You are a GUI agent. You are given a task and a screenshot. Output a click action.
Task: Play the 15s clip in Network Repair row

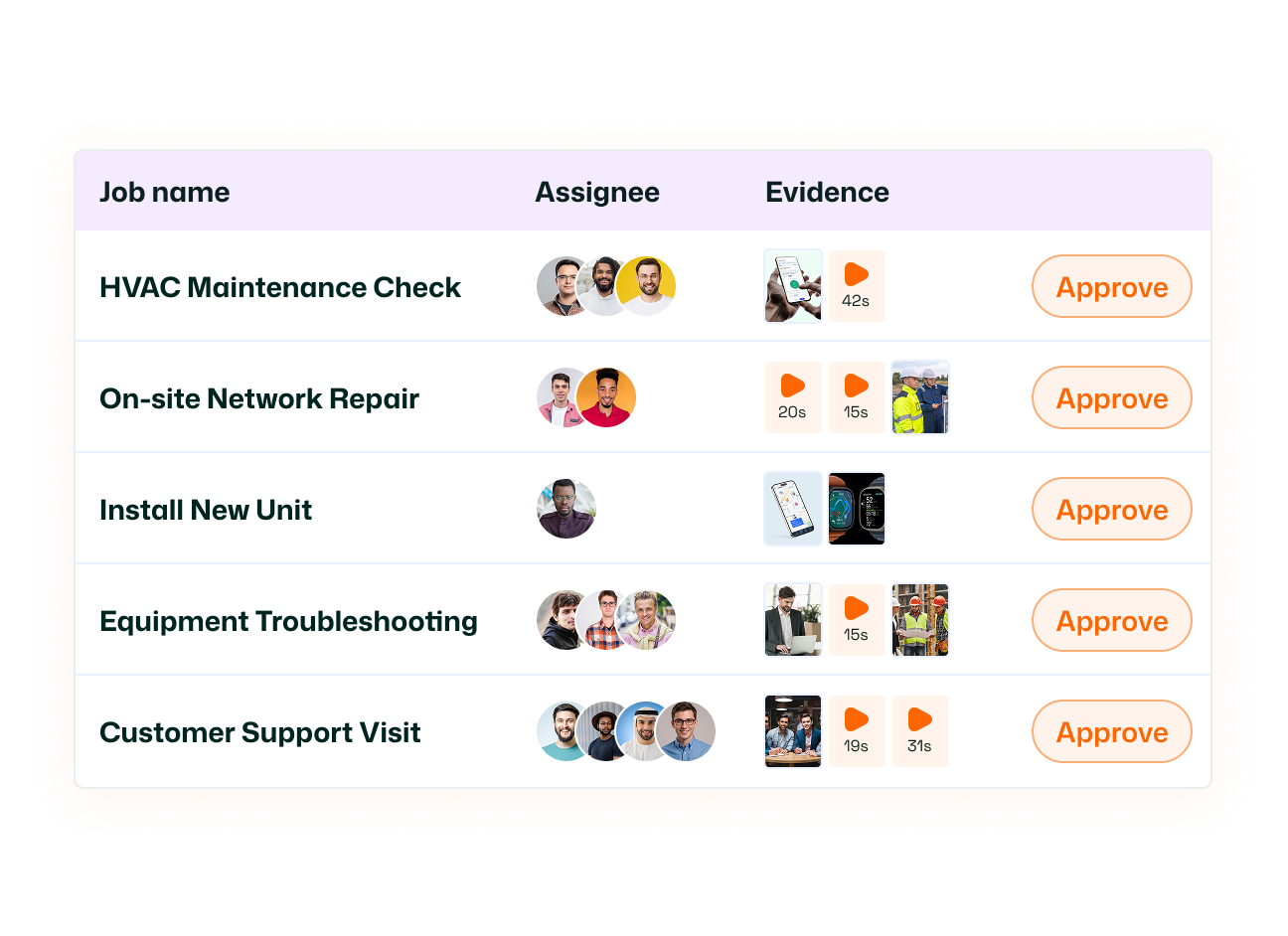pyautogui.click(x=856, y=397)
